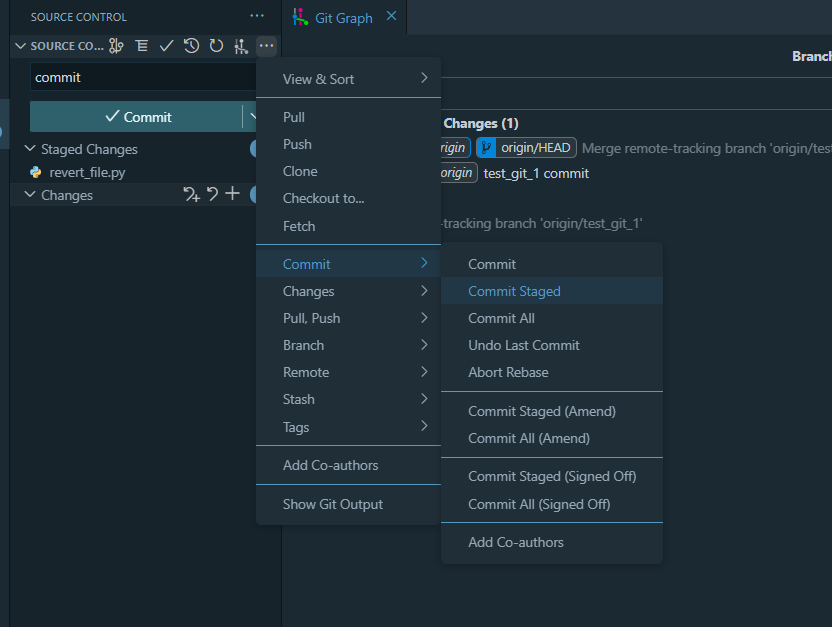The image size is (832, 627).
Task: Click the origin/HEAD branch icon
Action: [x=486, y=147]
